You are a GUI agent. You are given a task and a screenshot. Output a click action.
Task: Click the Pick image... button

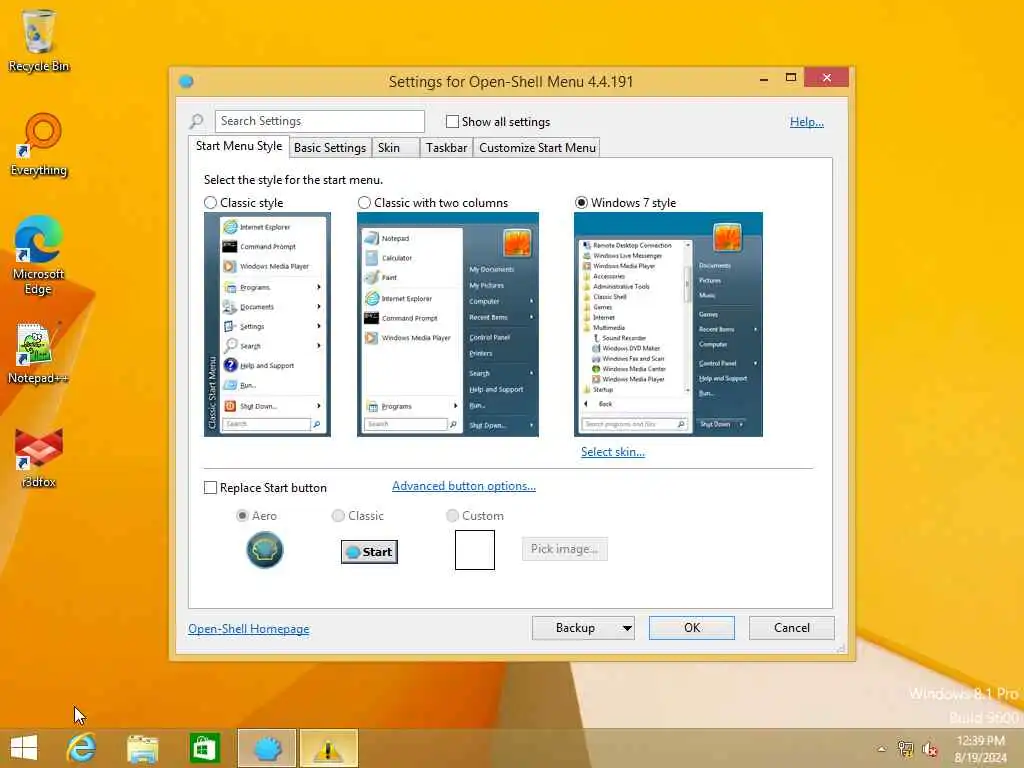tap(564, 549)
